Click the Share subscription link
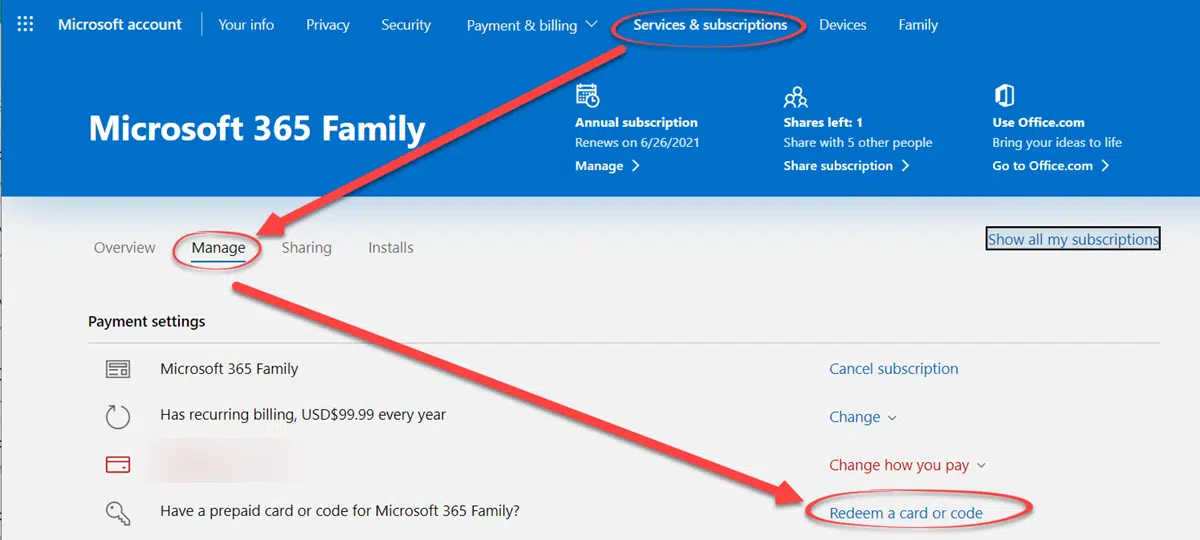The height and width of the screenshot is (540, 1200). pos(846,166)
